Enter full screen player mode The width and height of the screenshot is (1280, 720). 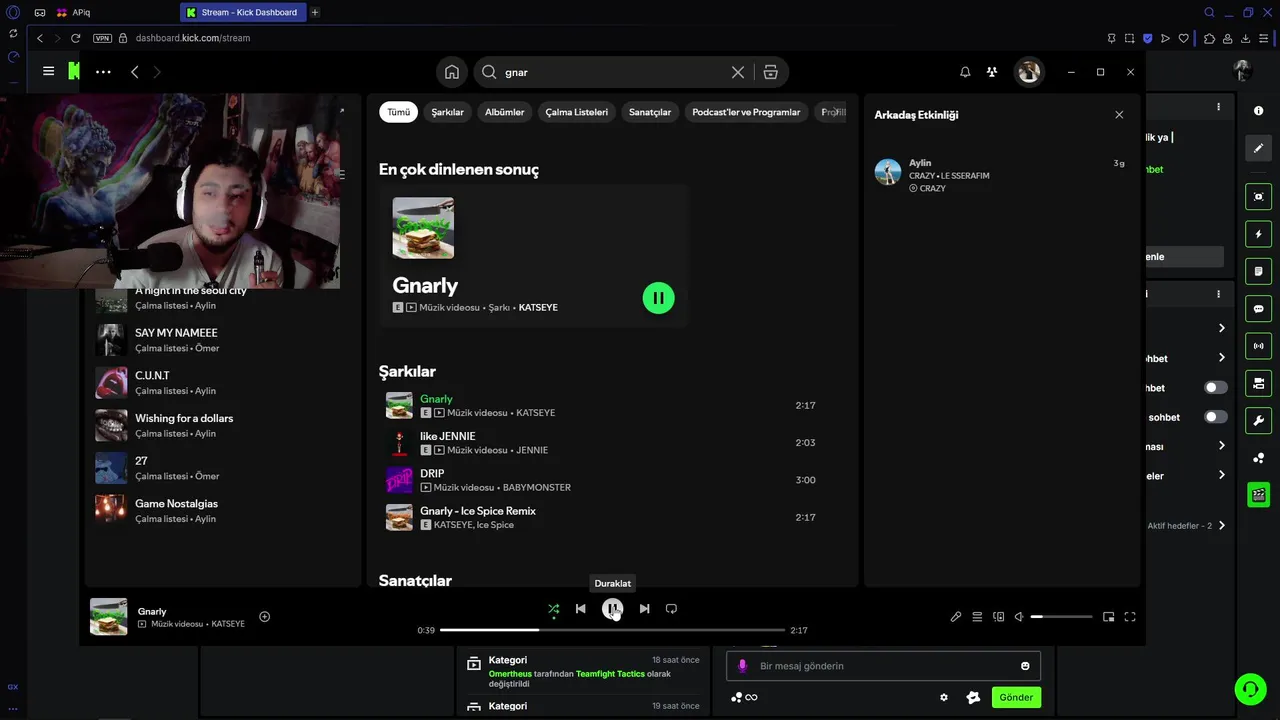pyautogui.click(x=1130, y=617)
